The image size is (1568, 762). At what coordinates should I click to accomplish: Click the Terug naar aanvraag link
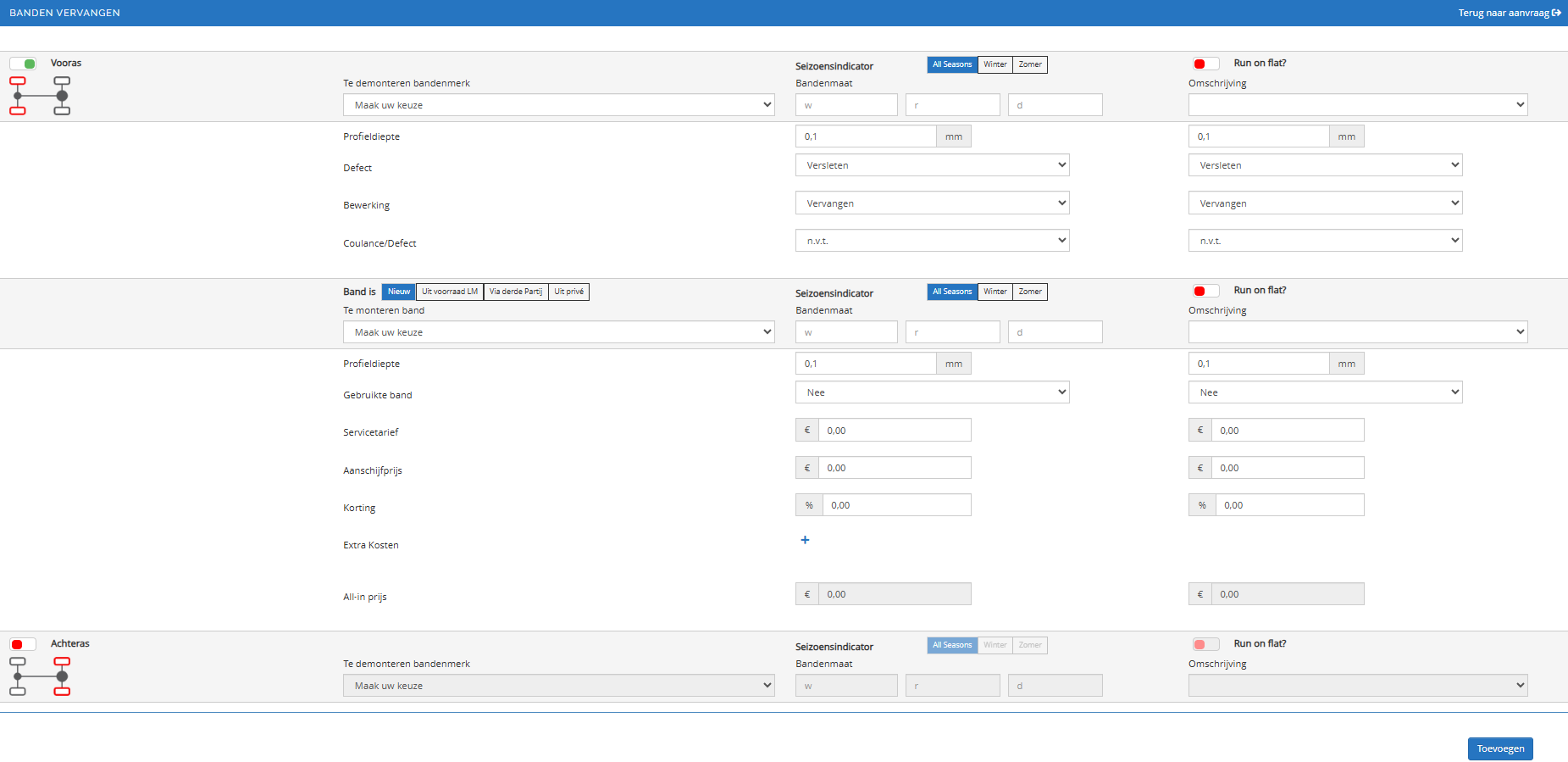pos(1503,13)
